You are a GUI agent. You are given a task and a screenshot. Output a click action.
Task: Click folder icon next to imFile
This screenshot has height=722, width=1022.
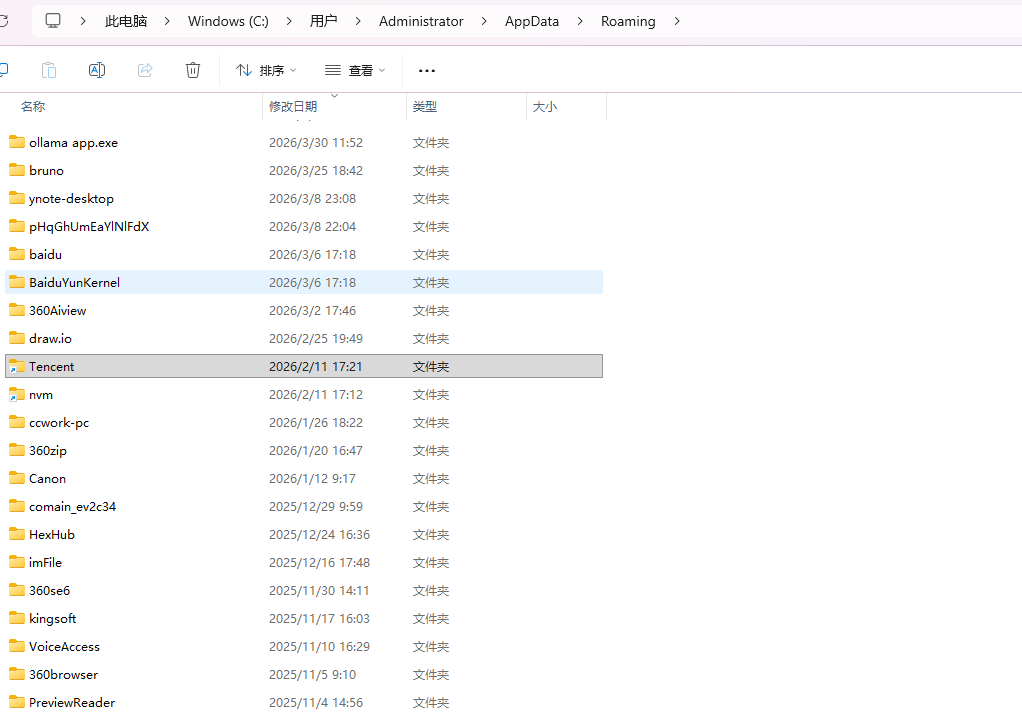click(17, 562)
